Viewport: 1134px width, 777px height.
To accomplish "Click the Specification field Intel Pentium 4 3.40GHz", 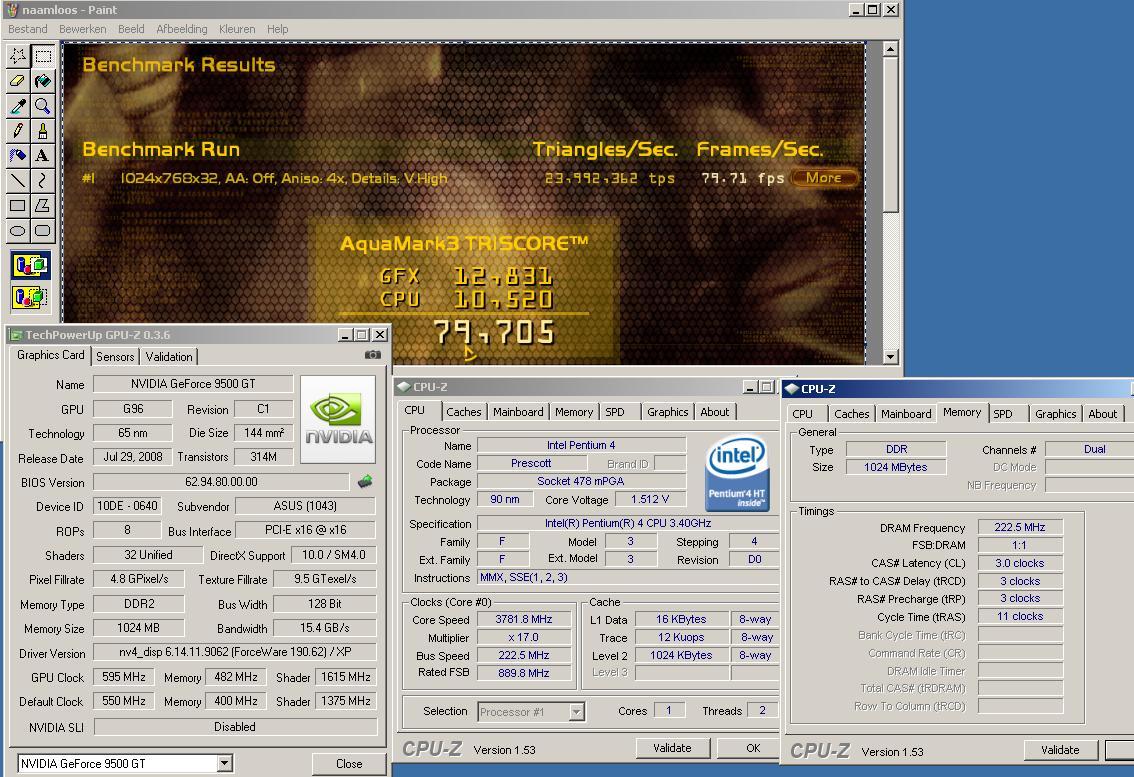I will click(x=628, y=523).
